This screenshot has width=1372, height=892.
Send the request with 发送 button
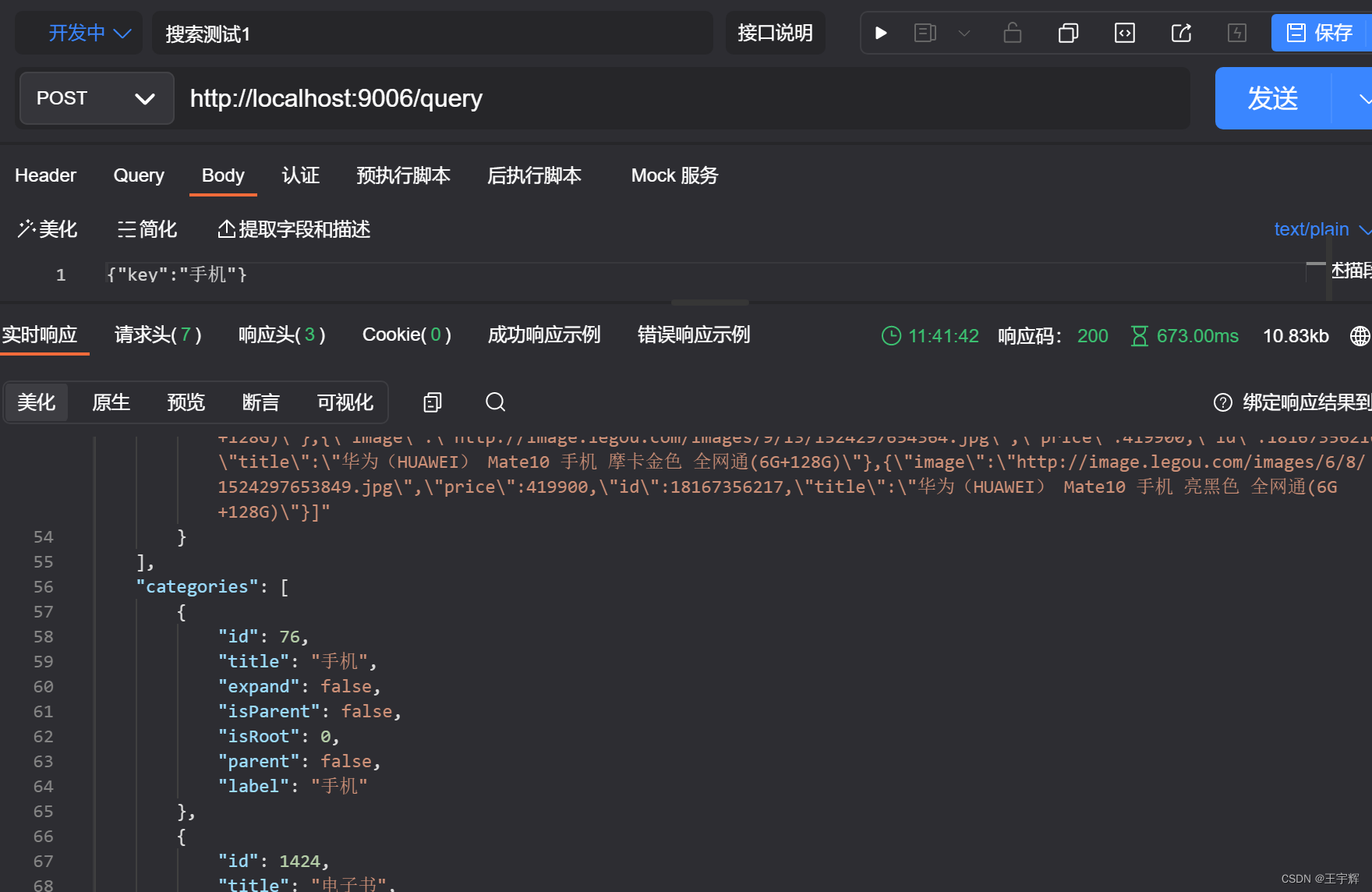tap(1273, 98)
